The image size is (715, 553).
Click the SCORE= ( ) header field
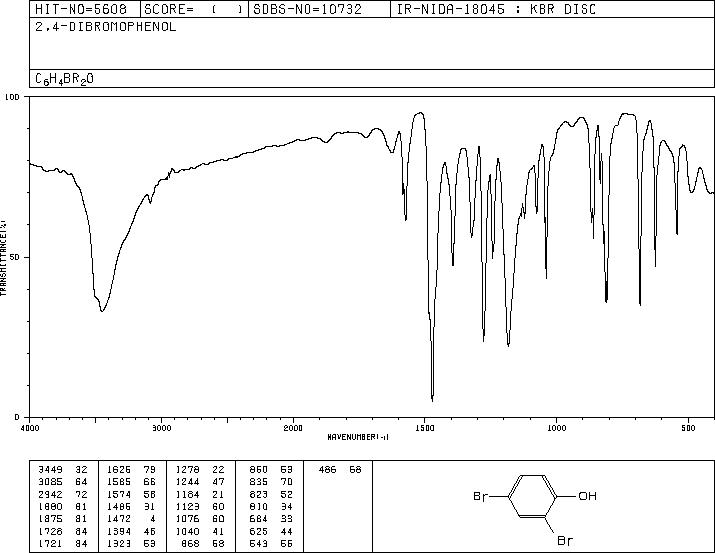click(194, 9)
